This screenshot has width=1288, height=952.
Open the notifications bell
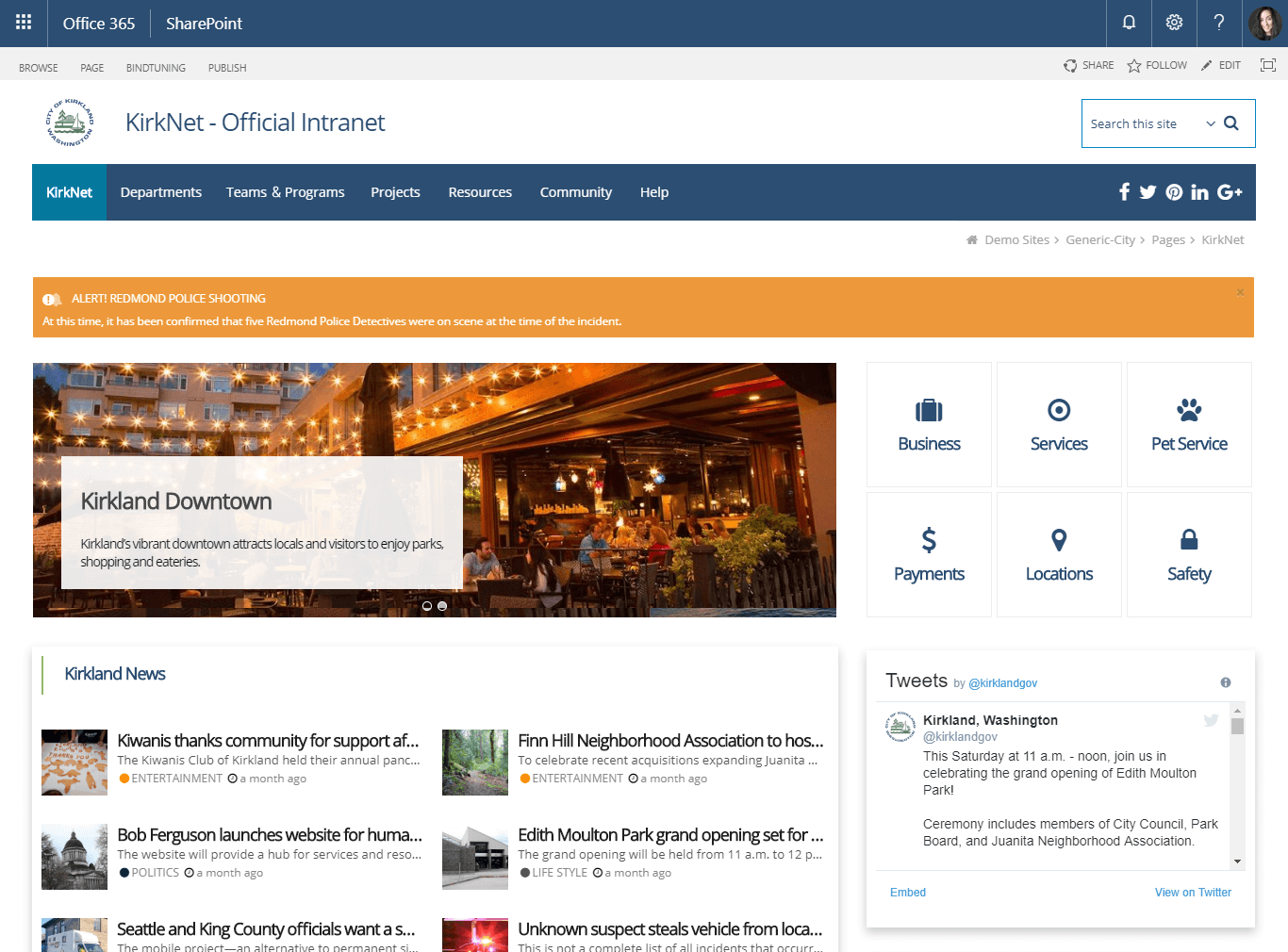pos(1129,23)
